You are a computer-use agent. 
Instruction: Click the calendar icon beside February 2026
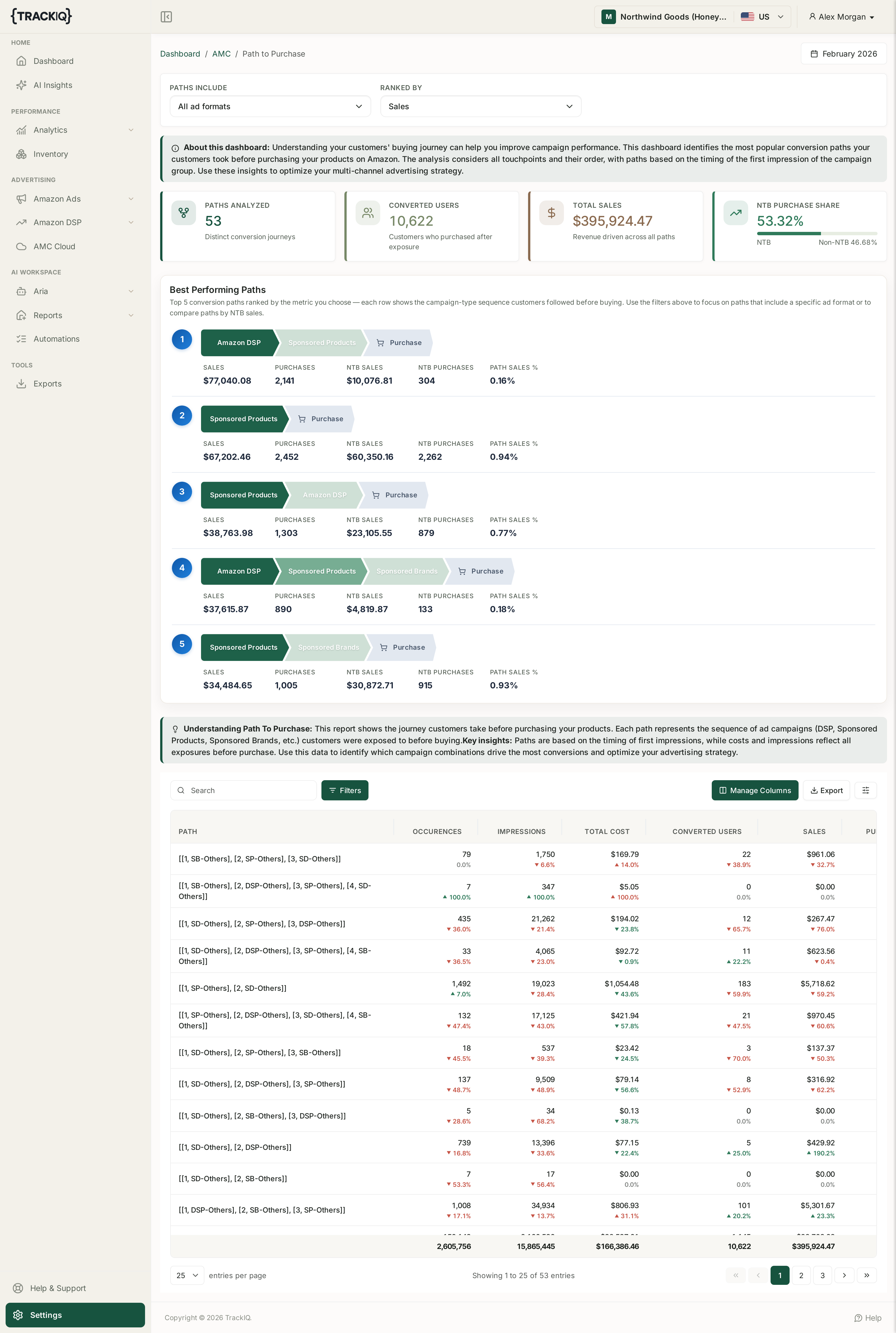pos(814,54)
